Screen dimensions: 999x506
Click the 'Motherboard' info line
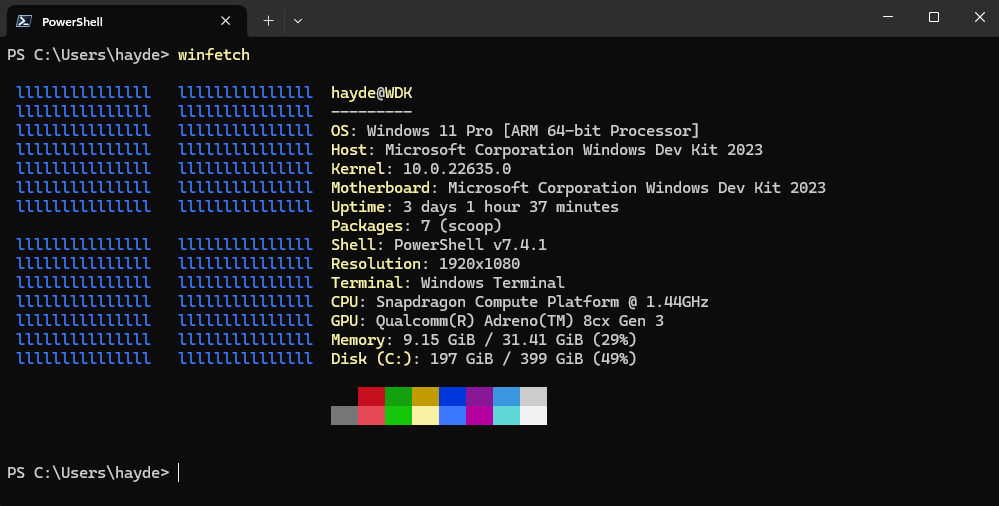pyautogui.click(x=578, y=188)
